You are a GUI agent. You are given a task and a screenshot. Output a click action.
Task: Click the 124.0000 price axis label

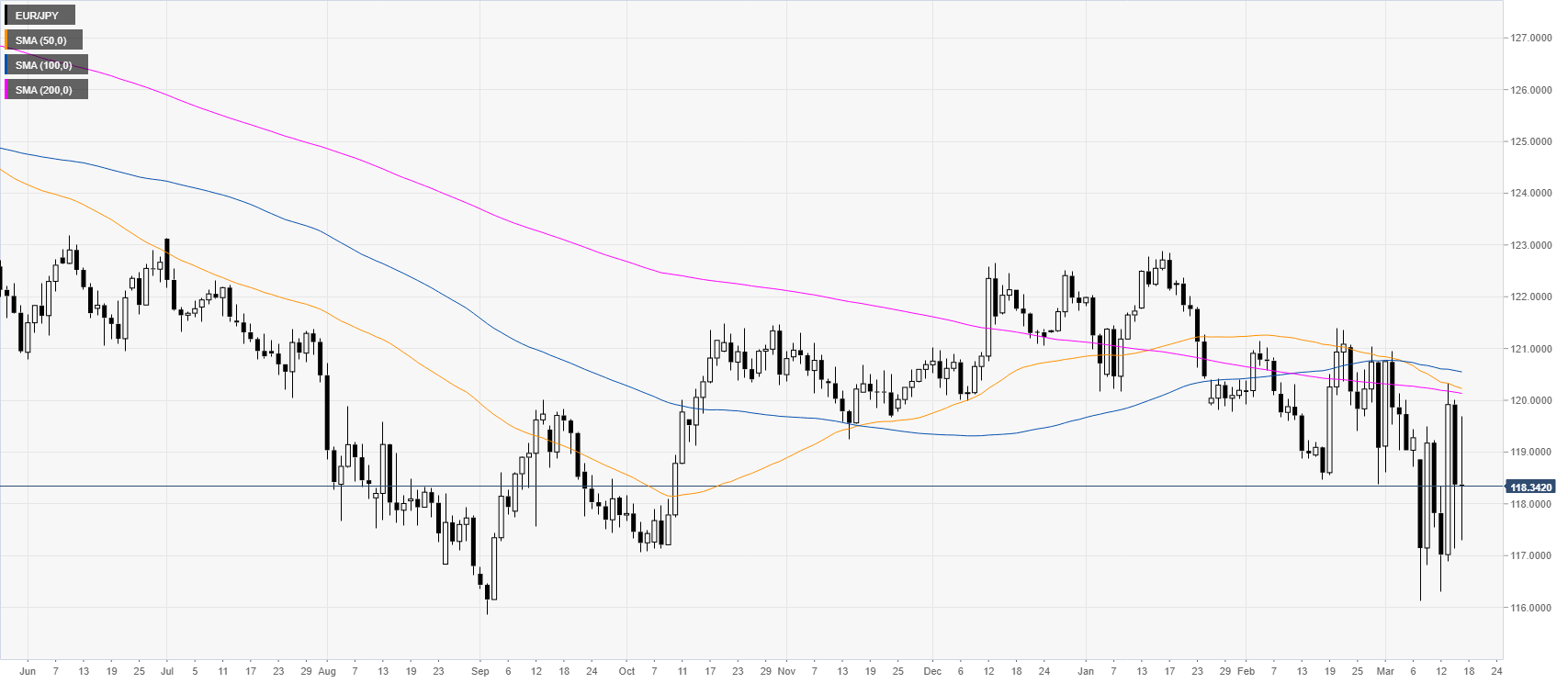tap(1531, 194)
